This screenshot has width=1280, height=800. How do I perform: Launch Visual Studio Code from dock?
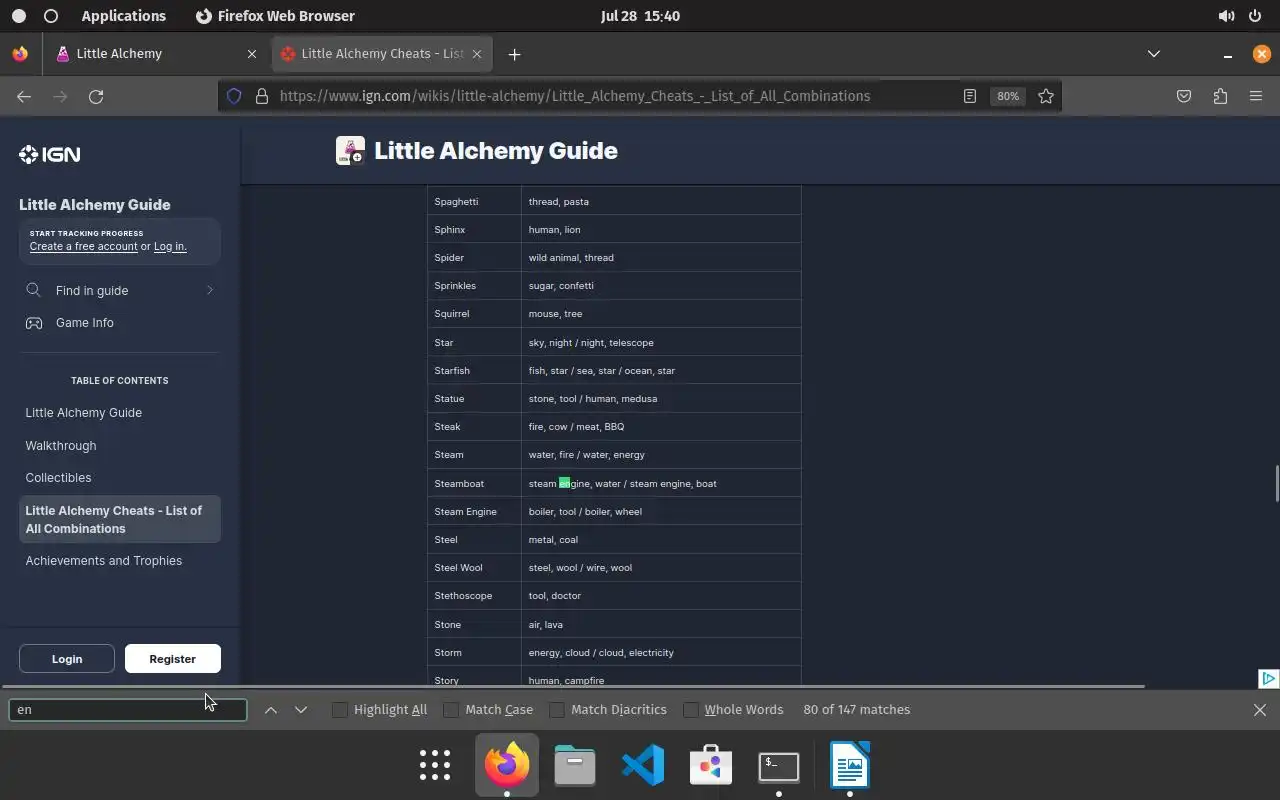point(643,766)
